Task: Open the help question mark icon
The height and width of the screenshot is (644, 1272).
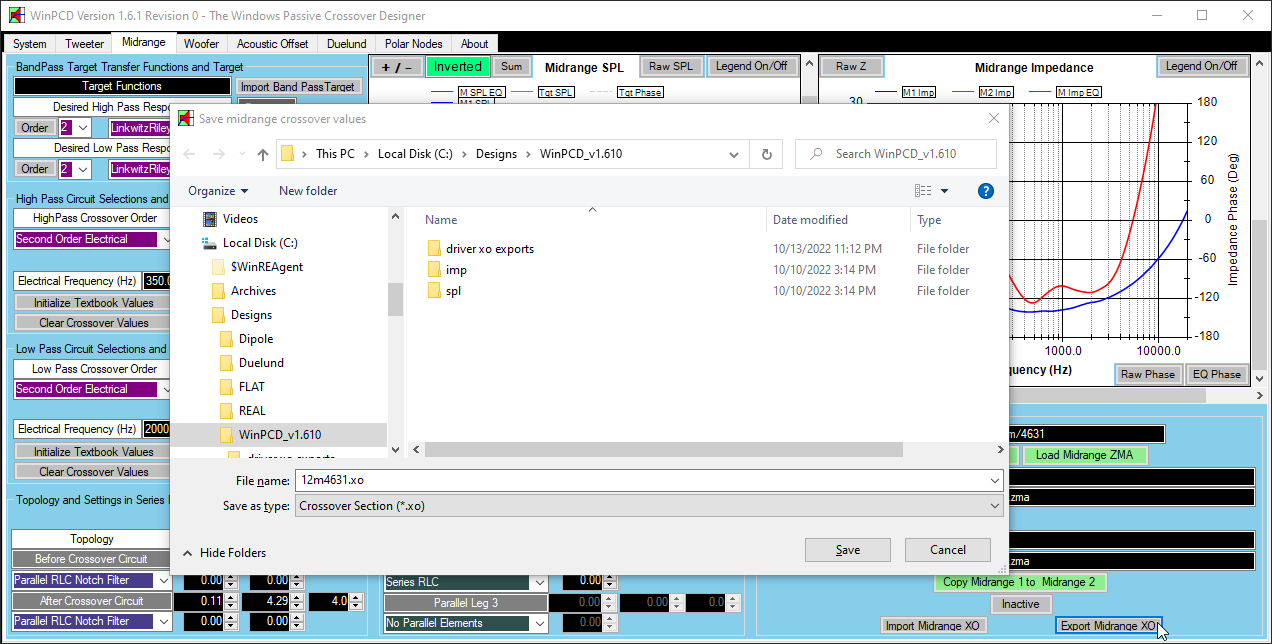Action: pos(985,191)
